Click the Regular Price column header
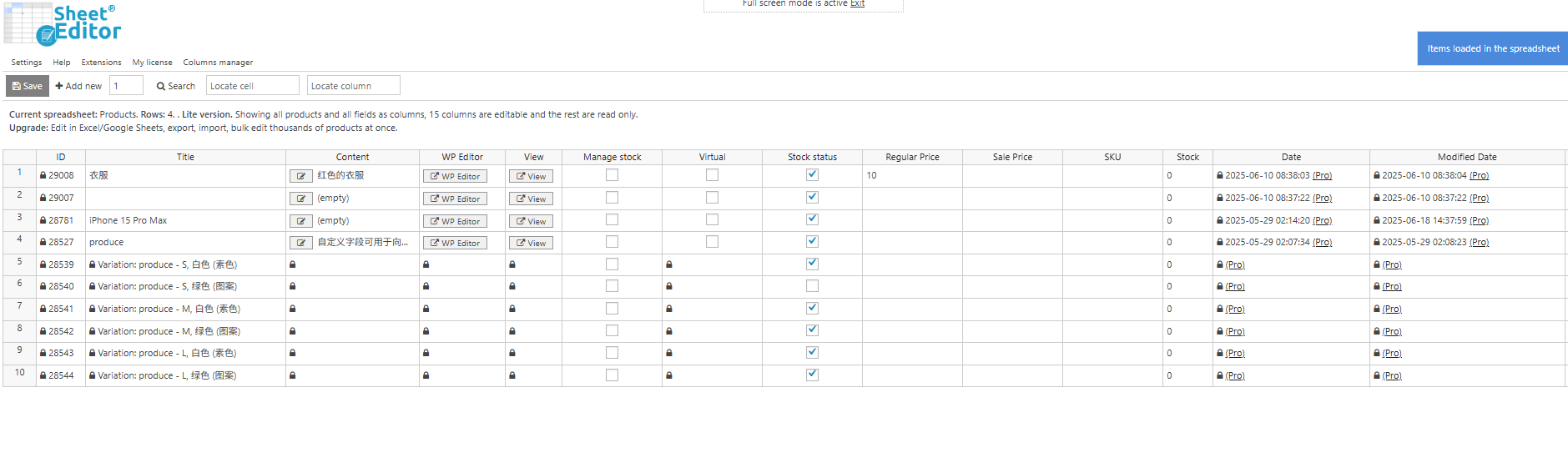The height and width of the screenshot is (468, 1568). 912,157
